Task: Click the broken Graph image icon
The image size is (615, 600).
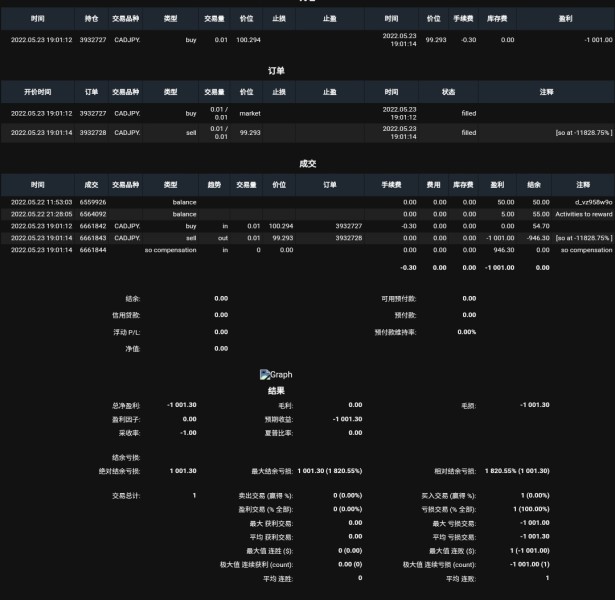Action: (x=265, y=375)
